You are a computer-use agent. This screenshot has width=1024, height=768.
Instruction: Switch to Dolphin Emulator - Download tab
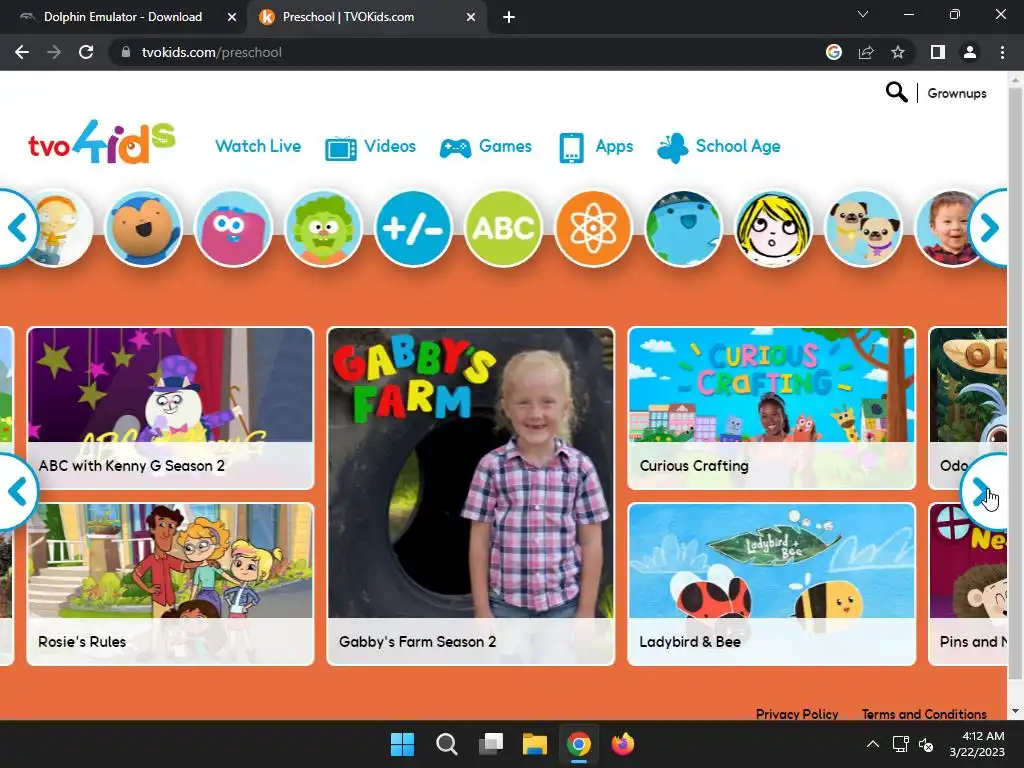(123, 17)
